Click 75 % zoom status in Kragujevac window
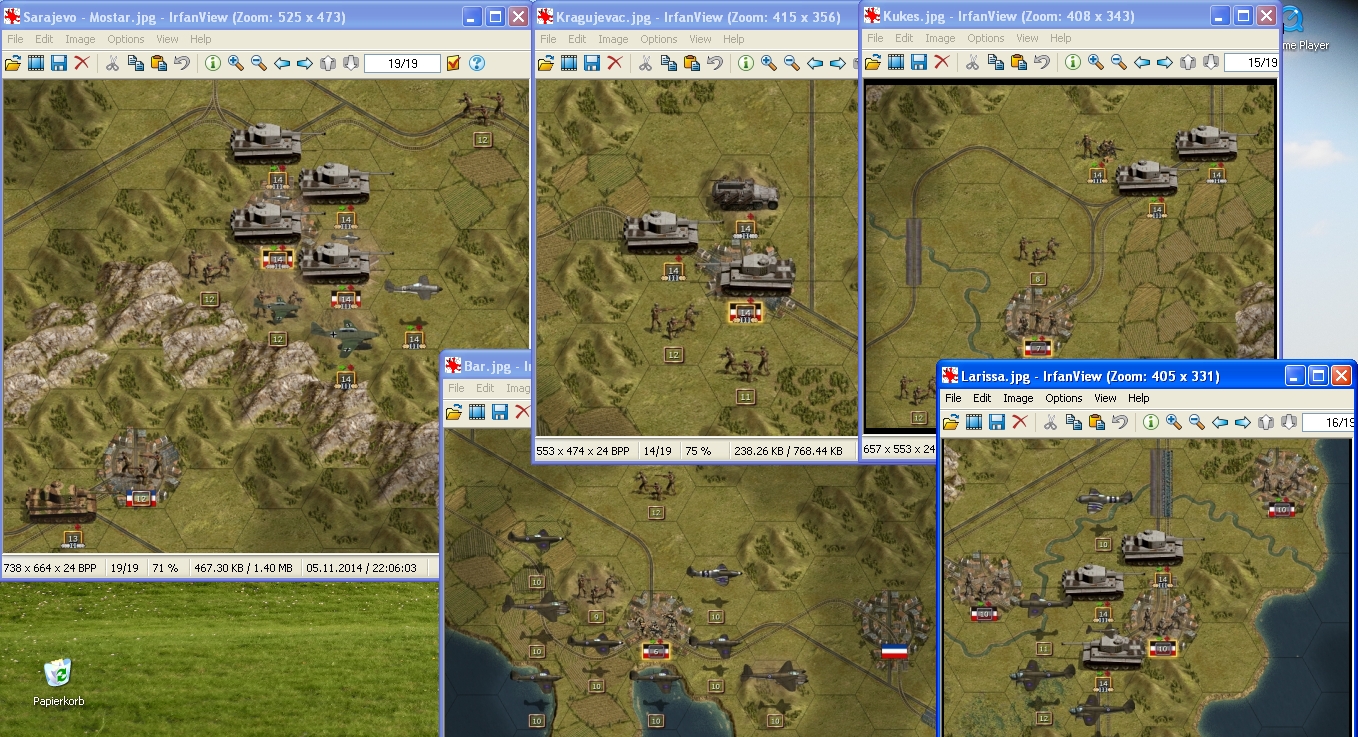Image resolution: width=1358 pixels, height=737 pixels. 698,451
